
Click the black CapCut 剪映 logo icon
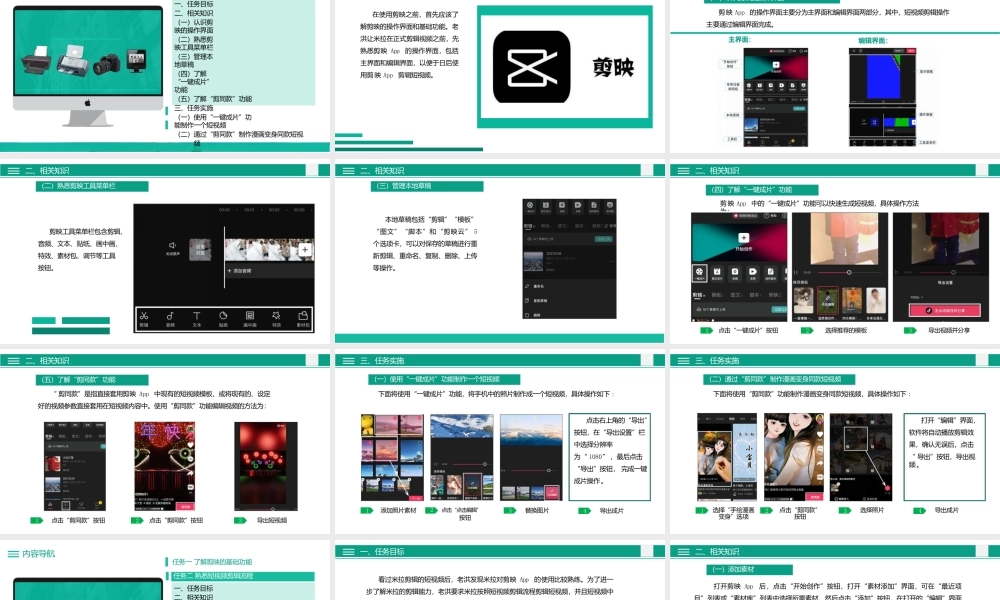tap(531, 67)
